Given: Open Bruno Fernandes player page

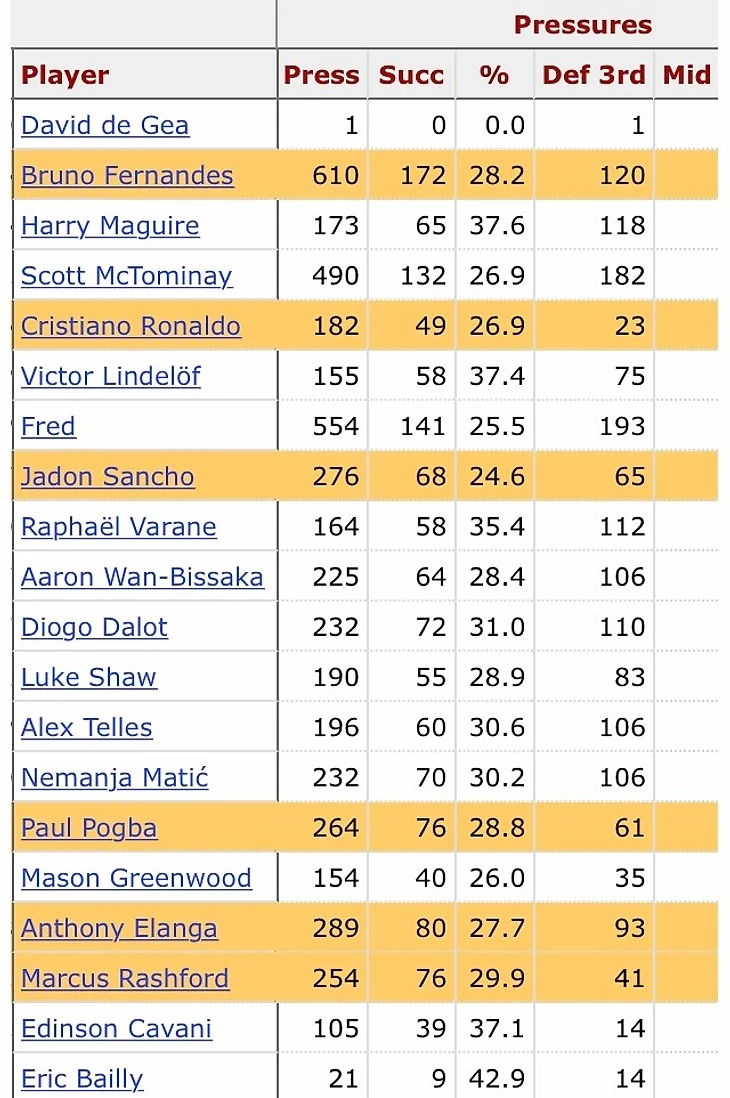Looking at the screenshot, I should coord(127,176).
